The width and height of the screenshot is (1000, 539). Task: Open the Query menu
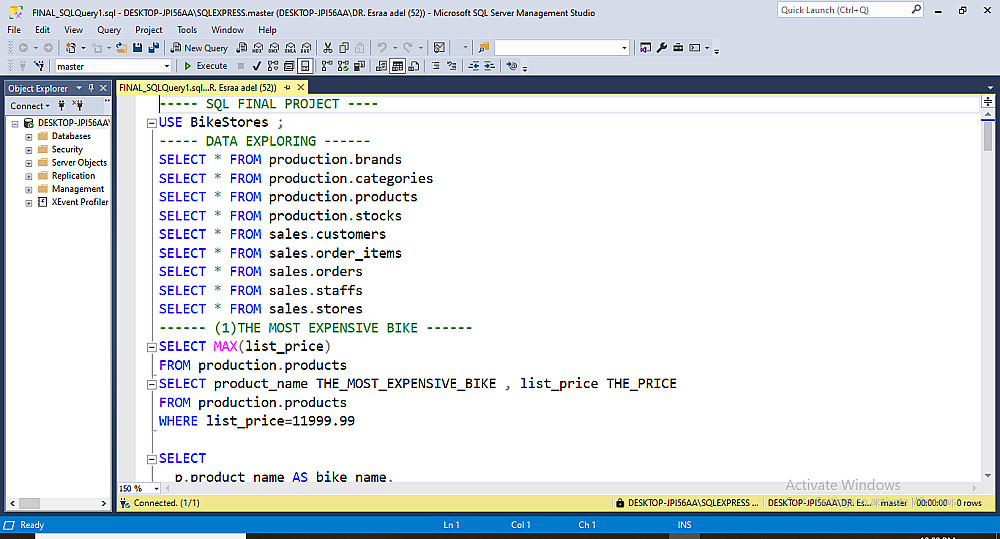109,30
